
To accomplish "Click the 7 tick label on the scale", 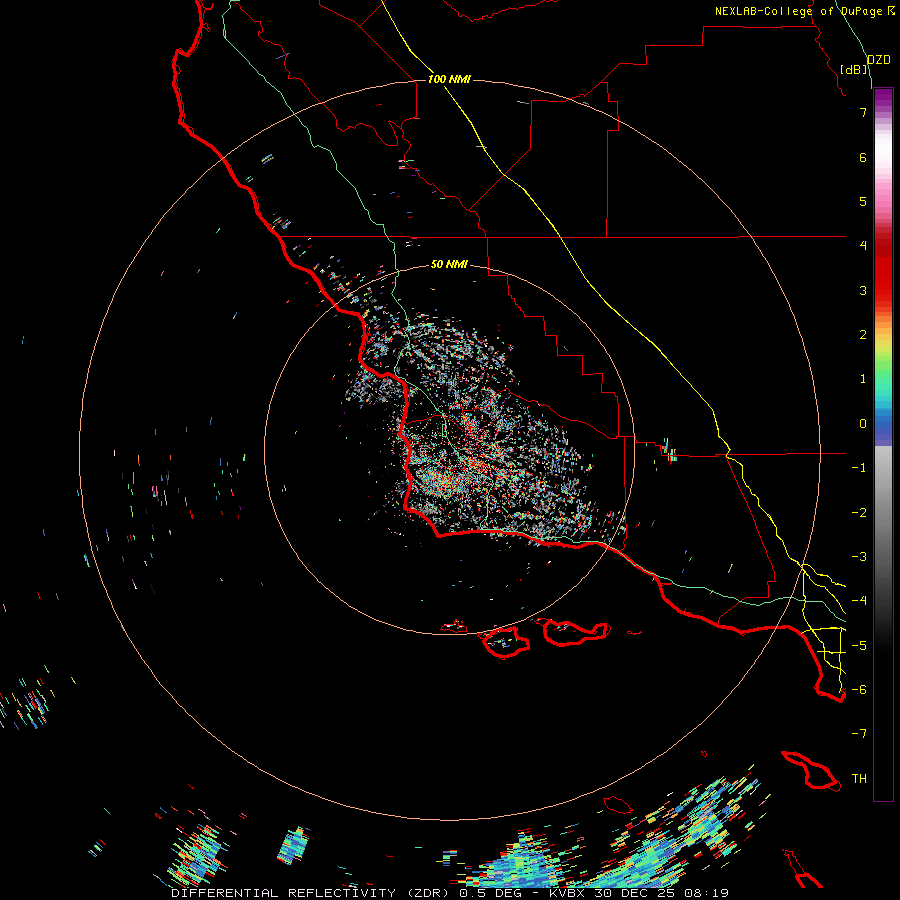I will (x=863, y=112).
